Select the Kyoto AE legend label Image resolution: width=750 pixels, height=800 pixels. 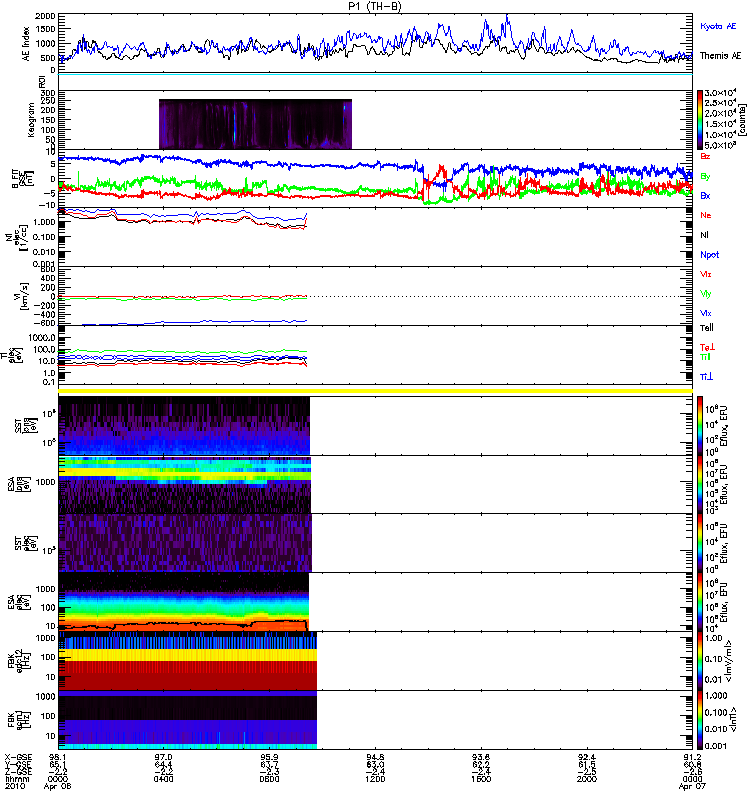[x=718, y=26]
